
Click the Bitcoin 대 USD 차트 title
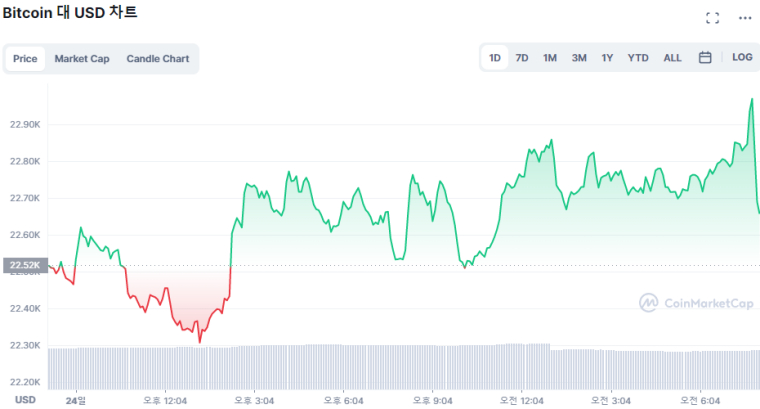click(70, 13)
